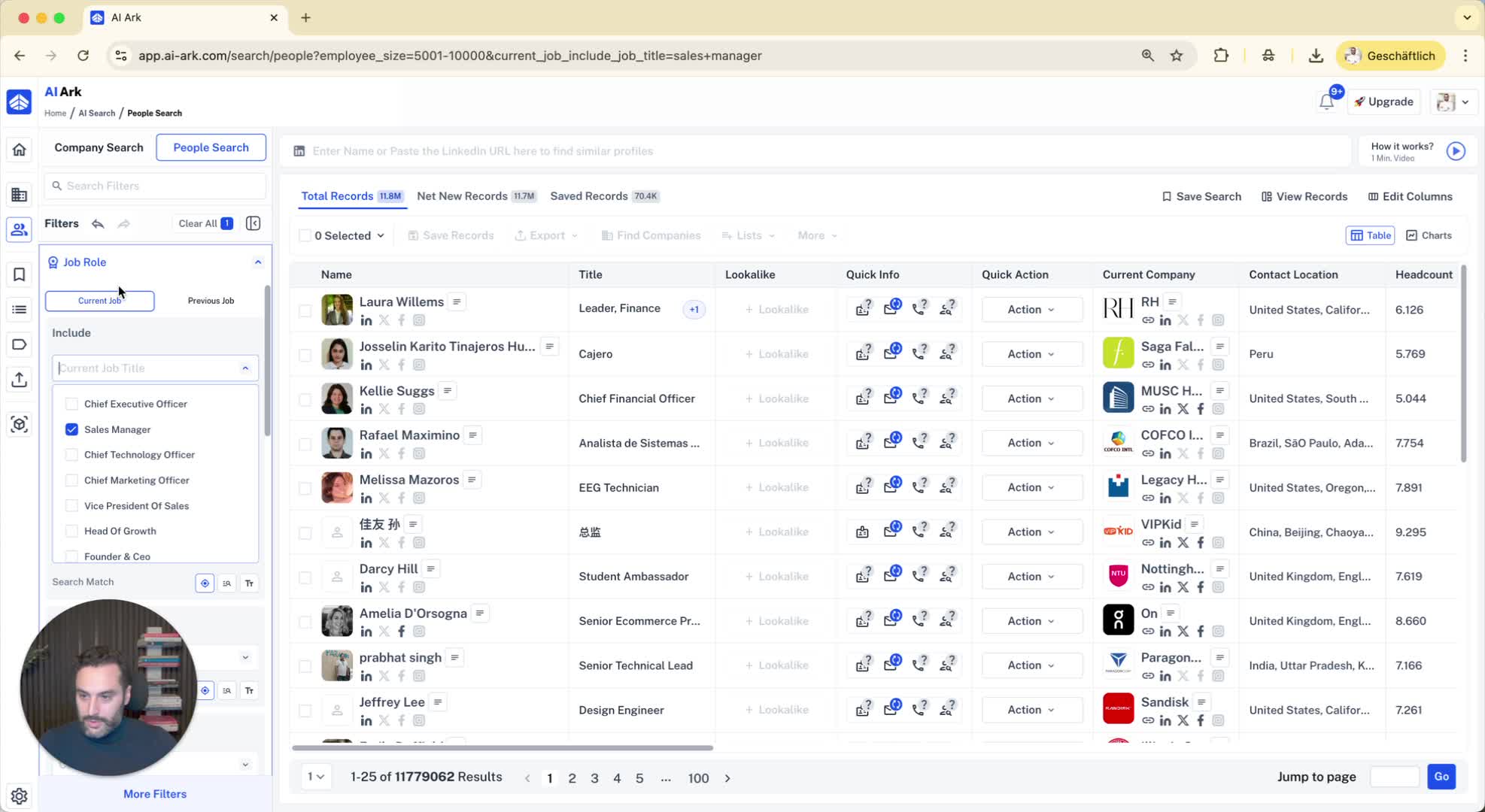Click the Save Search button
The width and height of the screenshot is (1485, 812).
(1201, 196)
